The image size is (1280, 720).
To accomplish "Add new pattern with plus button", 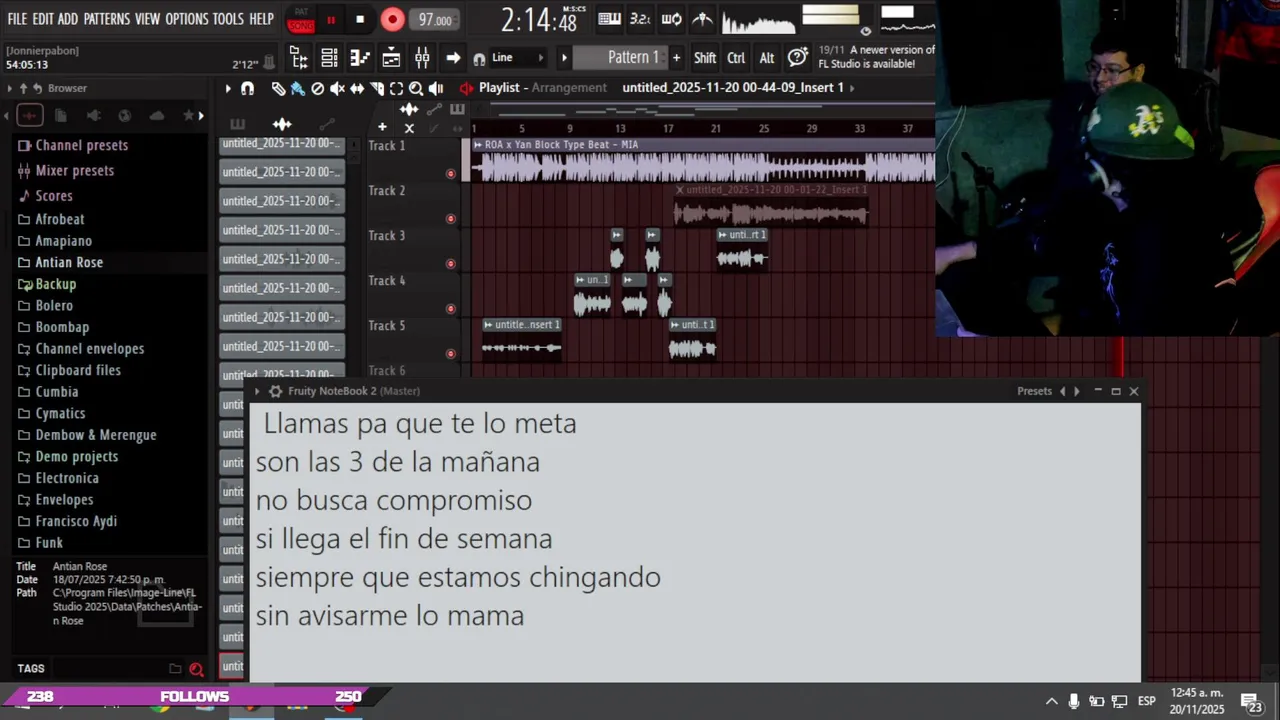I will click(x=676, y=58).
